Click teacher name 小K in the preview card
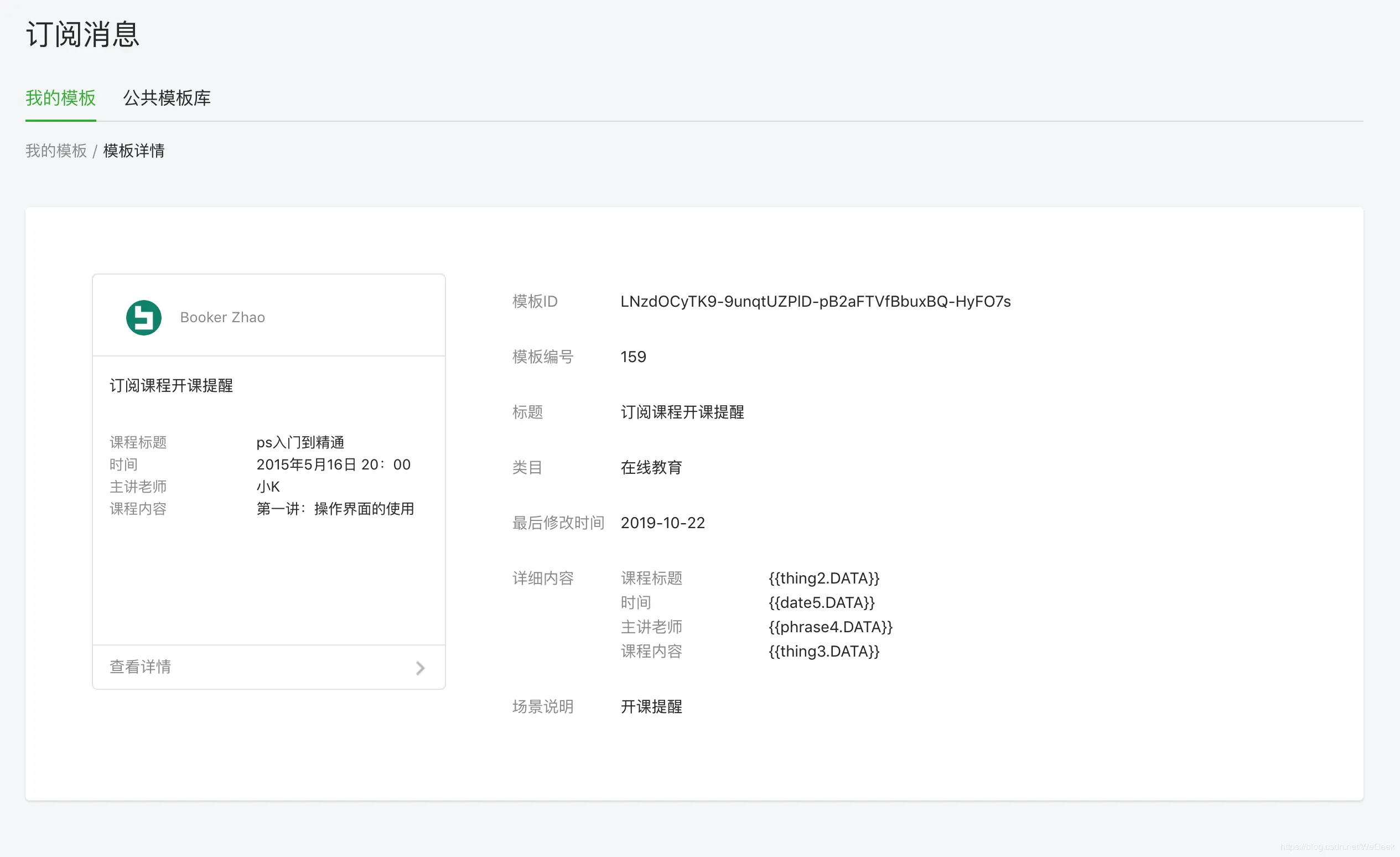 point(267,487)
